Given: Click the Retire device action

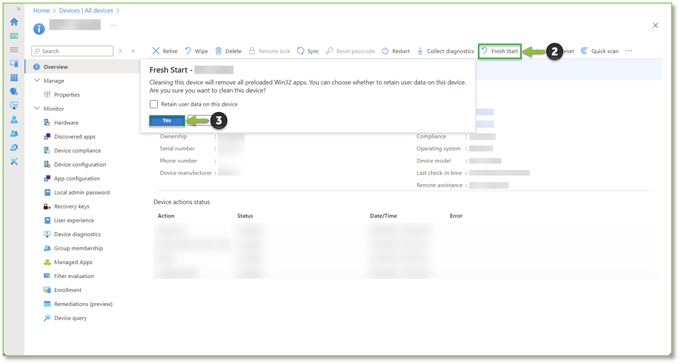Looking at the screenshot, I should pos(164,51).
